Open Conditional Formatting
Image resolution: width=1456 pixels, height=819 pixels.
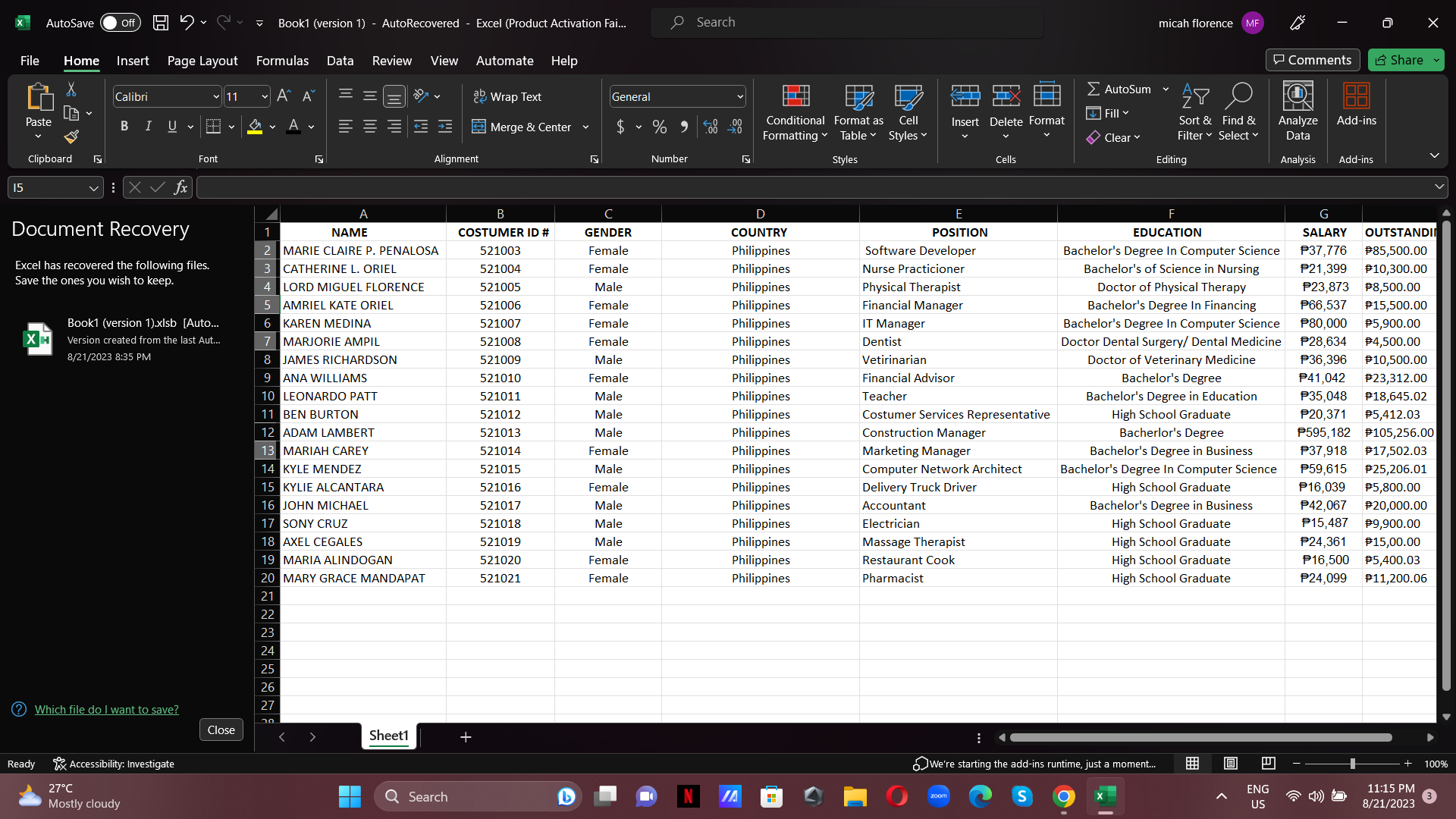795,112
